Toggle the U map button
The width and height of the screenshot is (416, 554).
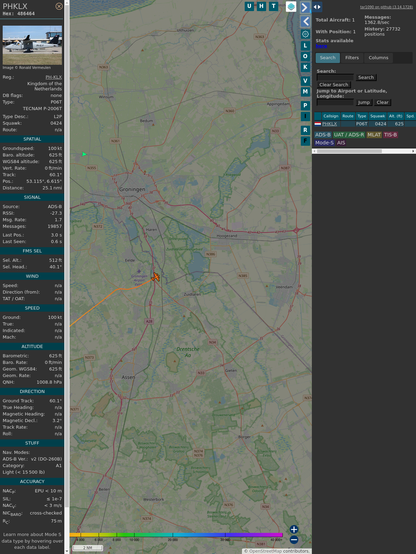[x=249, y=6]
